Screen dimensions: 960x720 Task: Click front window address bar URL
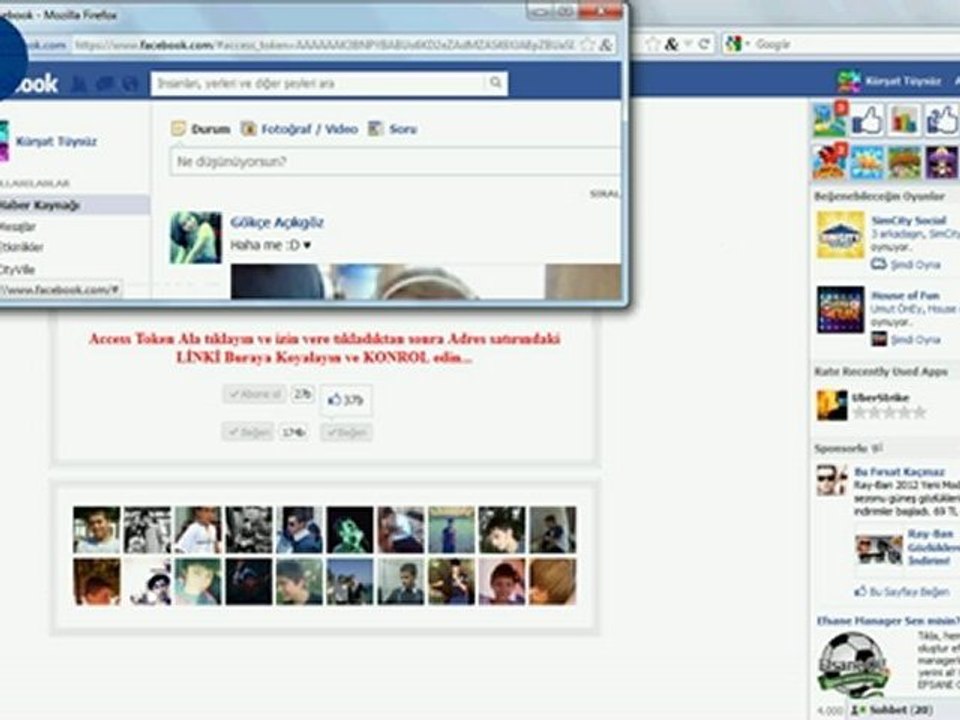[324, 45]
